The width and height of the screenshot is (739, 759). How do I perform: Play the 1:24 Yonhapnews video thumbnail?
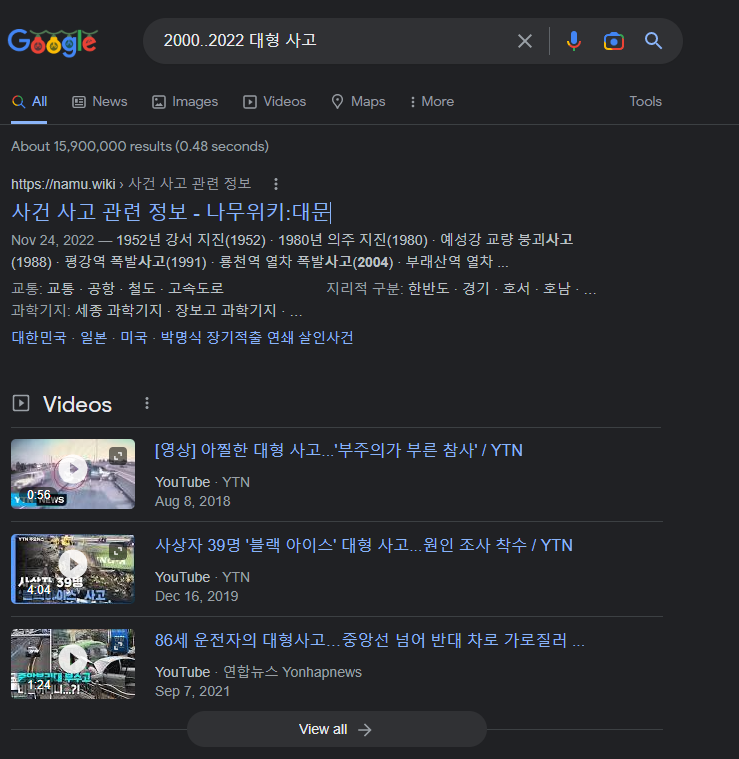tap(73, 664)
